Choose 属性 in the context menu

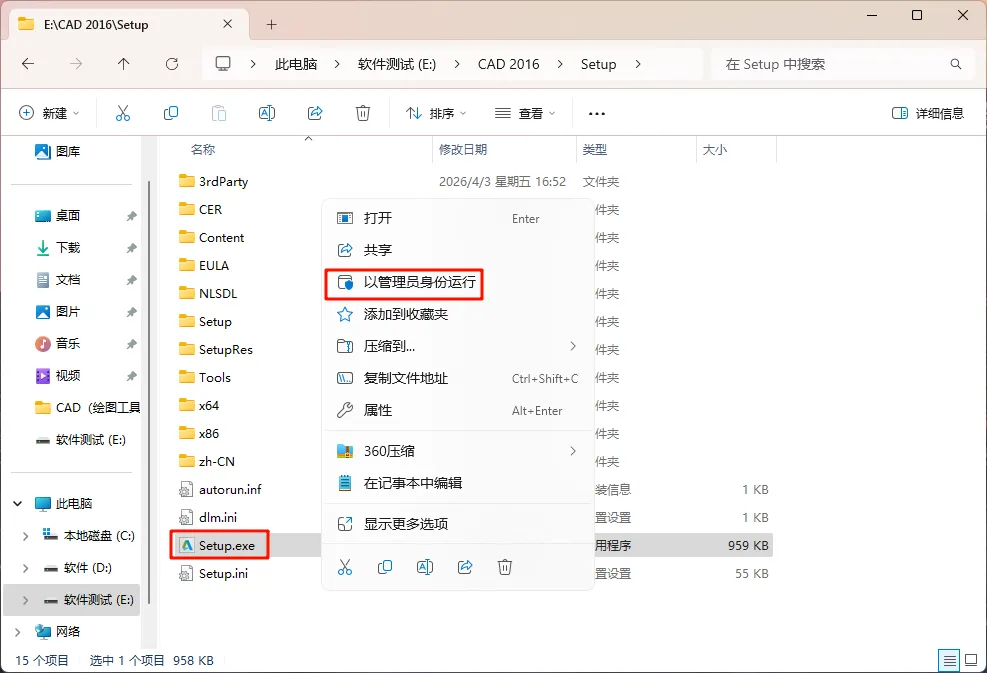tap(458, 410)
